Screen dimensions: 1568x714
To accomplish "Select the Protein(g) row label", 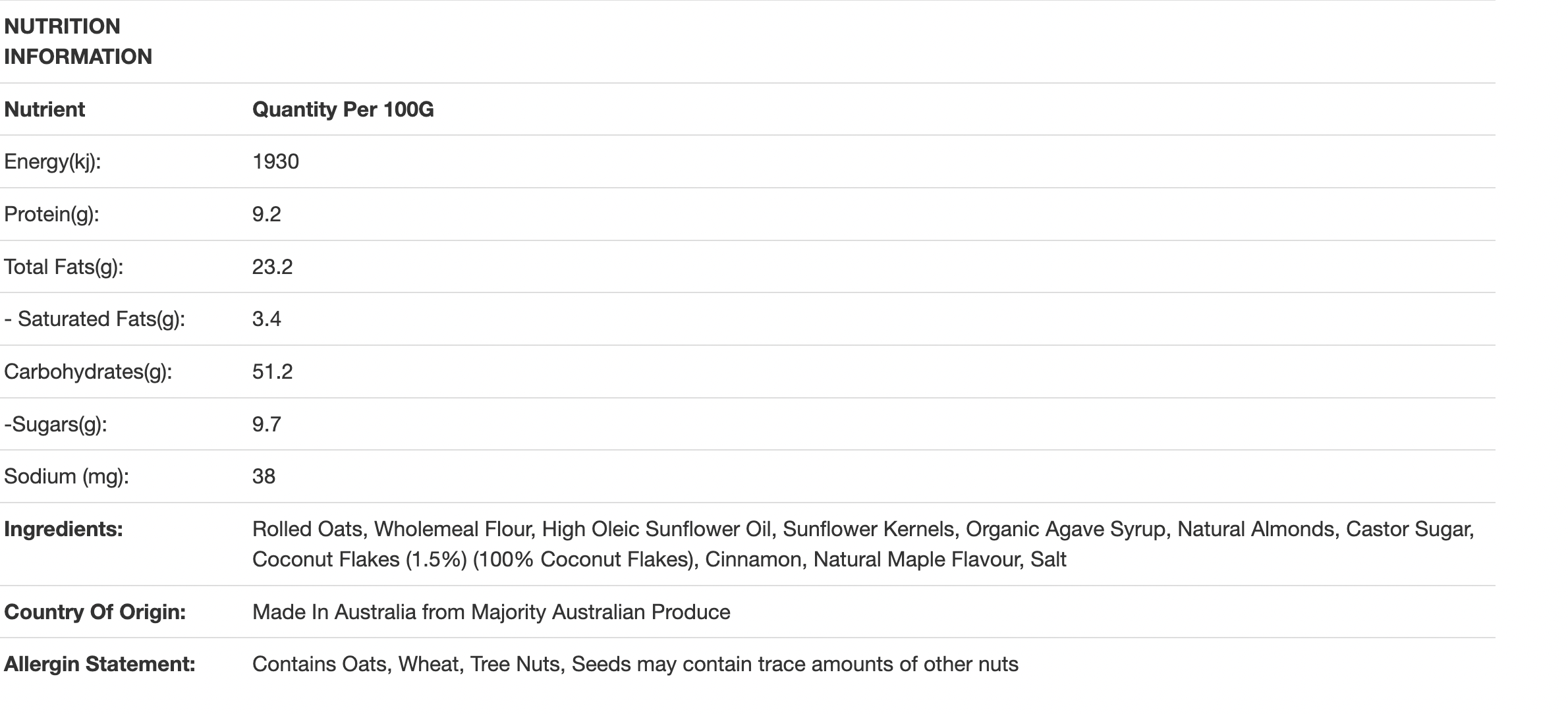I will [51, 214].
